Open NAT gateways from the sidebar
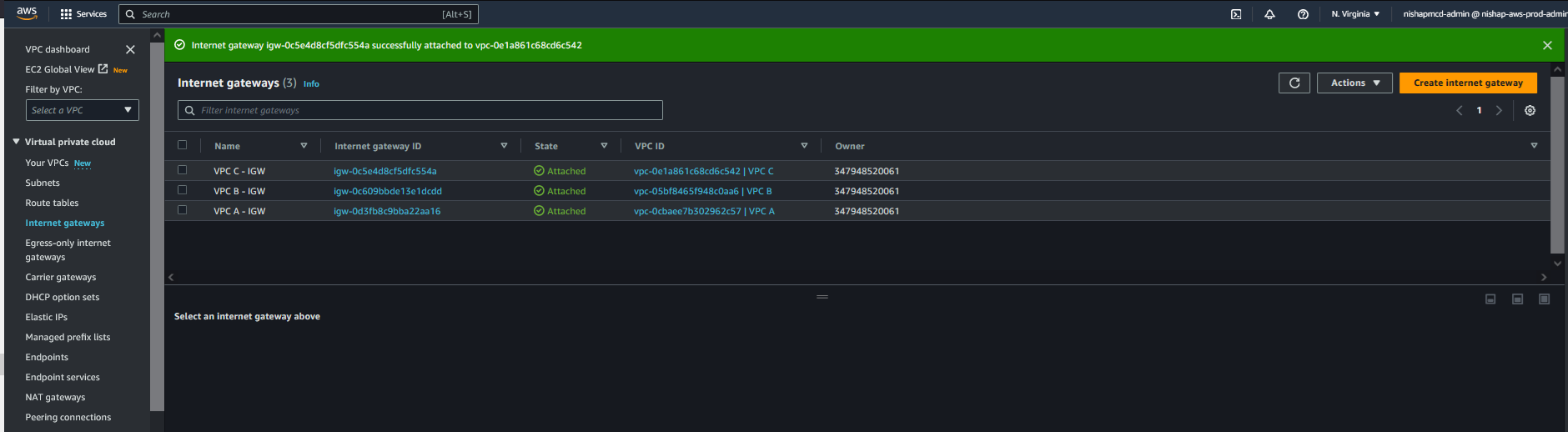1568x432 pixels. point(55,397)
